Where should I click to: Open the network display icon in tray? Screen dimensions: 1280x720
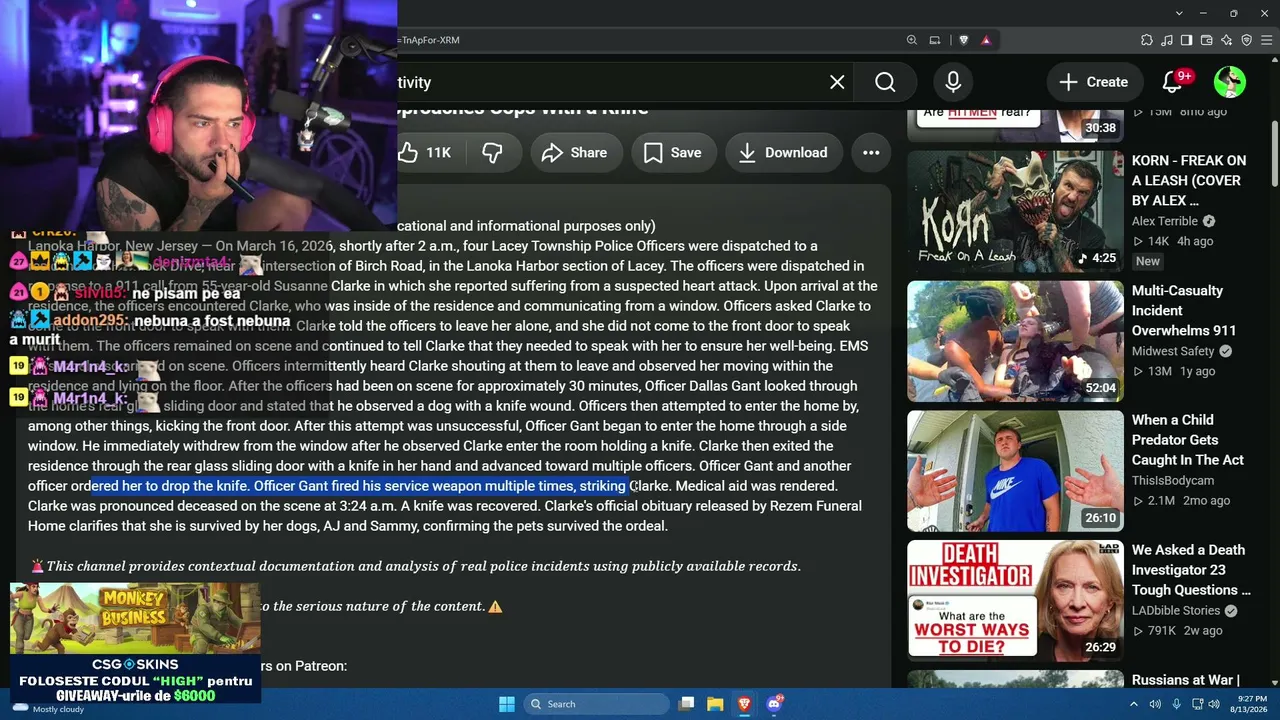(1196, 704)
